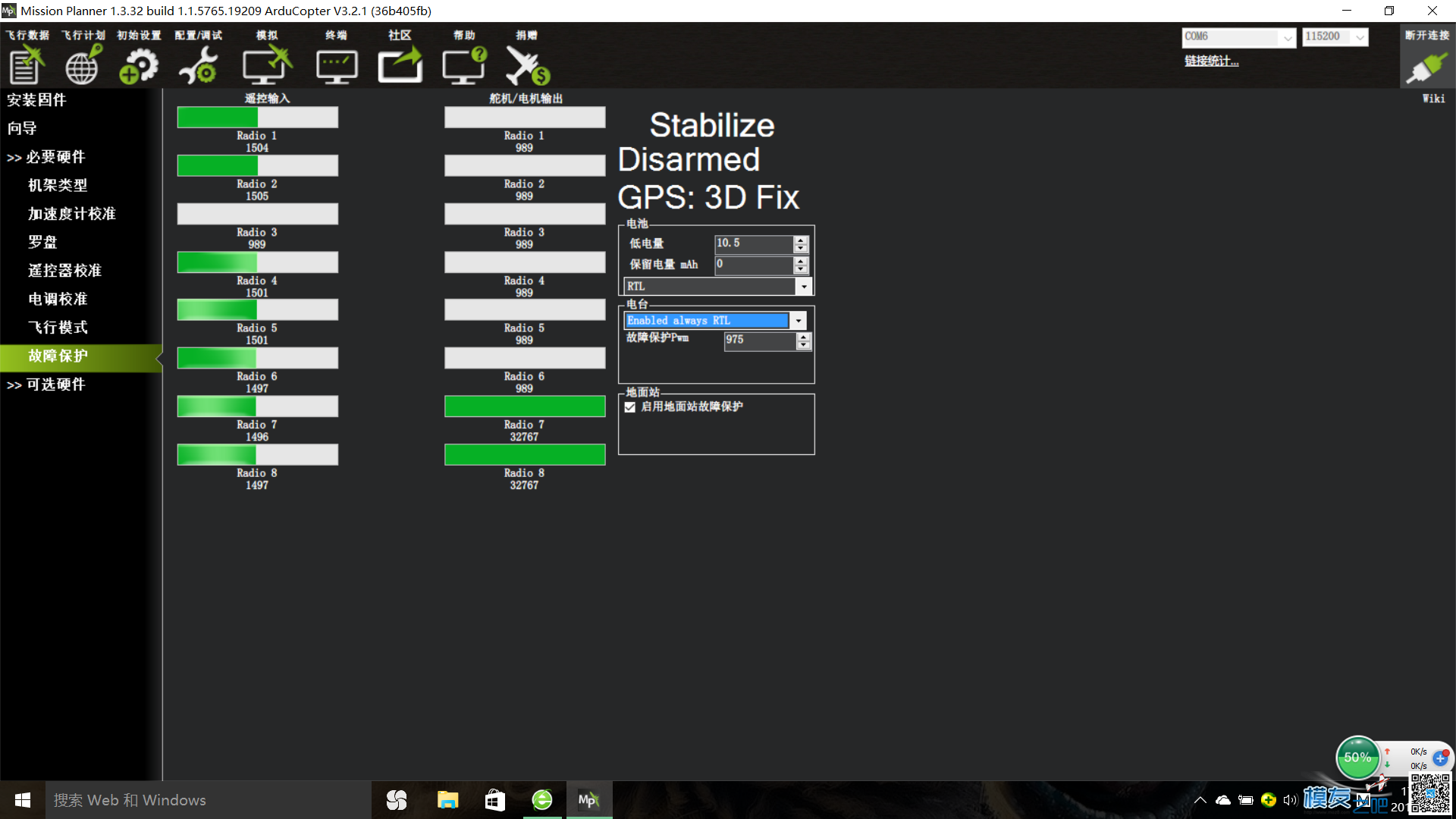Open the 115200 baud rate dropdown
1456x819 pixels.
[x=1360, y=36]
